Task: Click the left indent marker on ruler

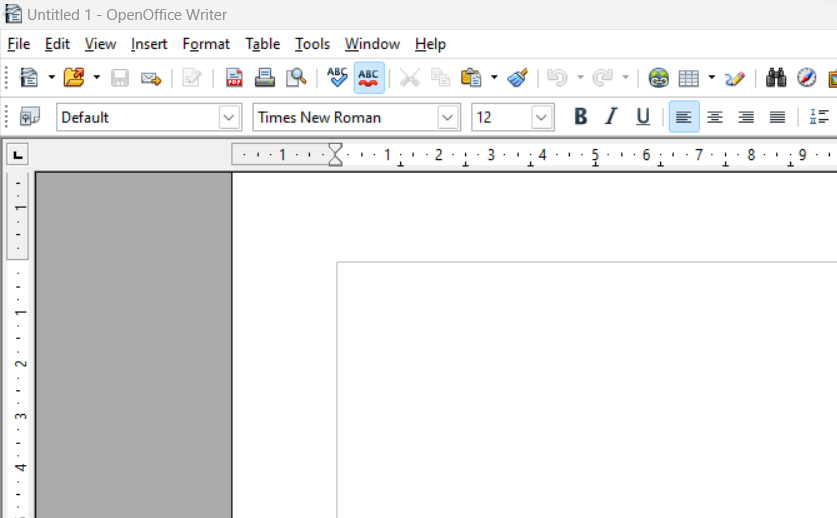Action: [335, 160]
